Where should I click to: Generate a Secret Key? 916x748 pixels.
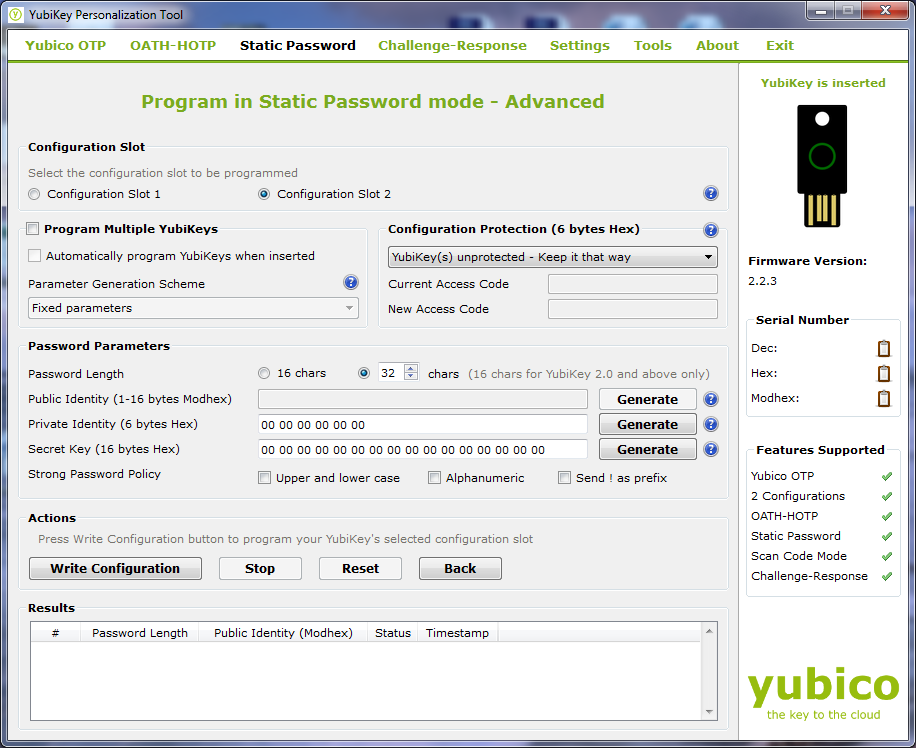tap(647, 450)
